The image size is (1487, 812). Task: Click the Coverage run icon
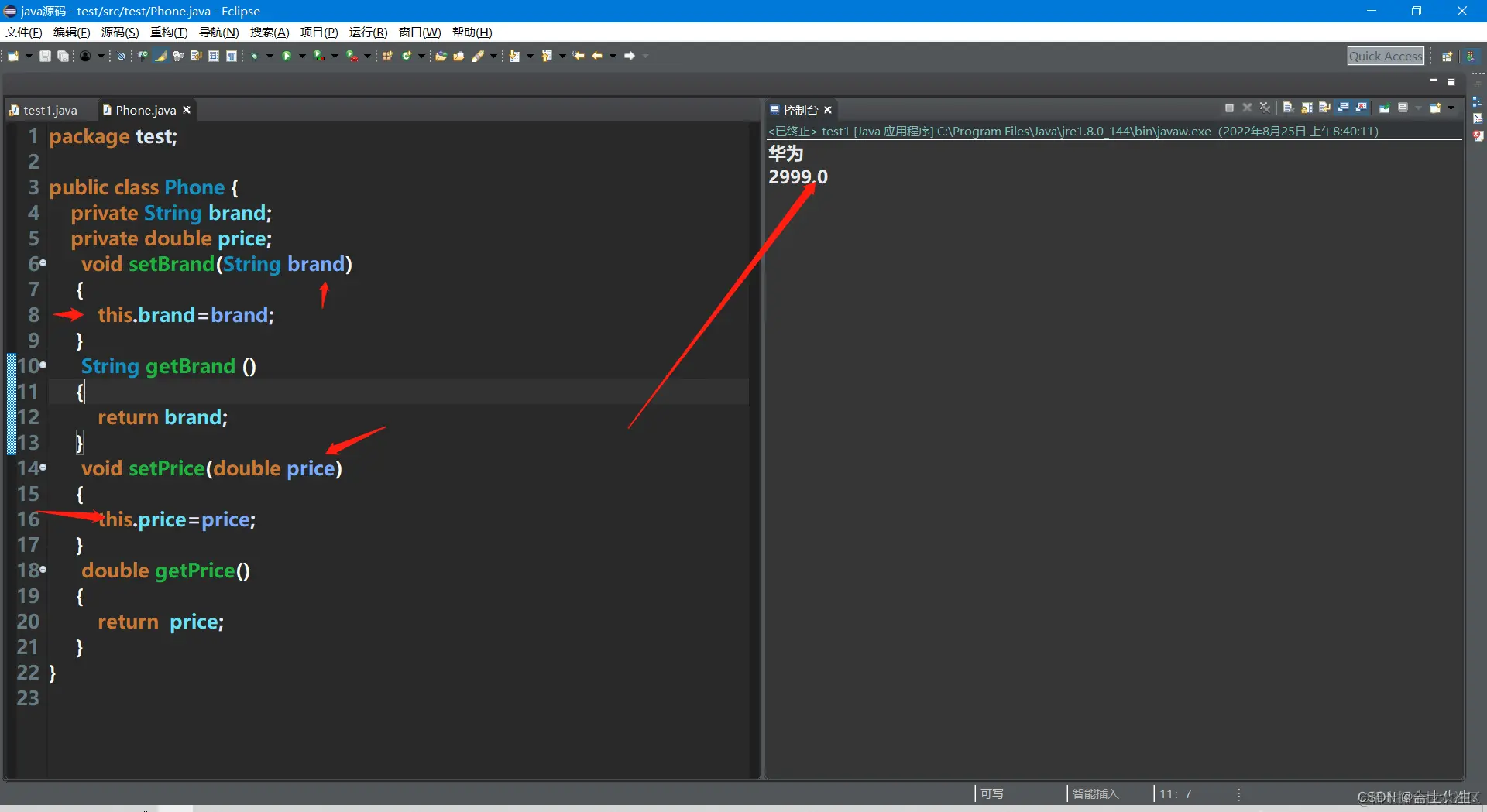(x=319, y=56)
